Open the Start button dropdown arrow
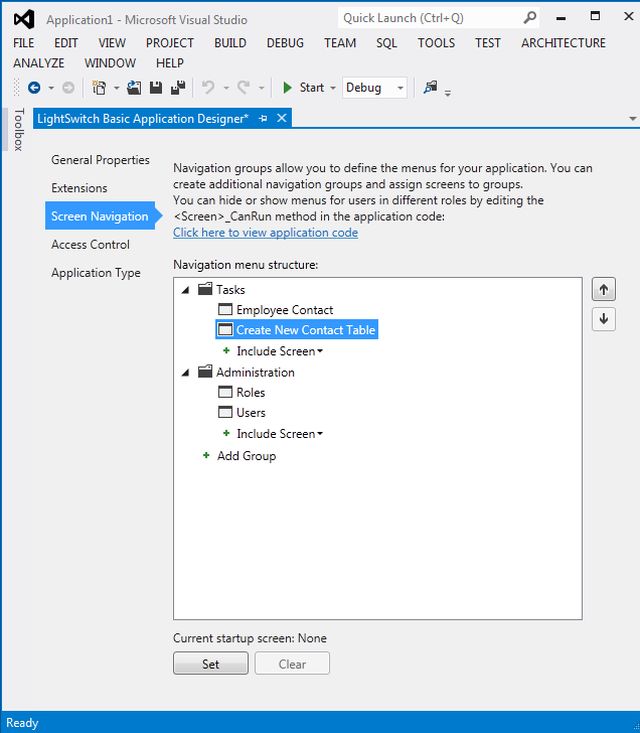640x733 pixels. 333,88
